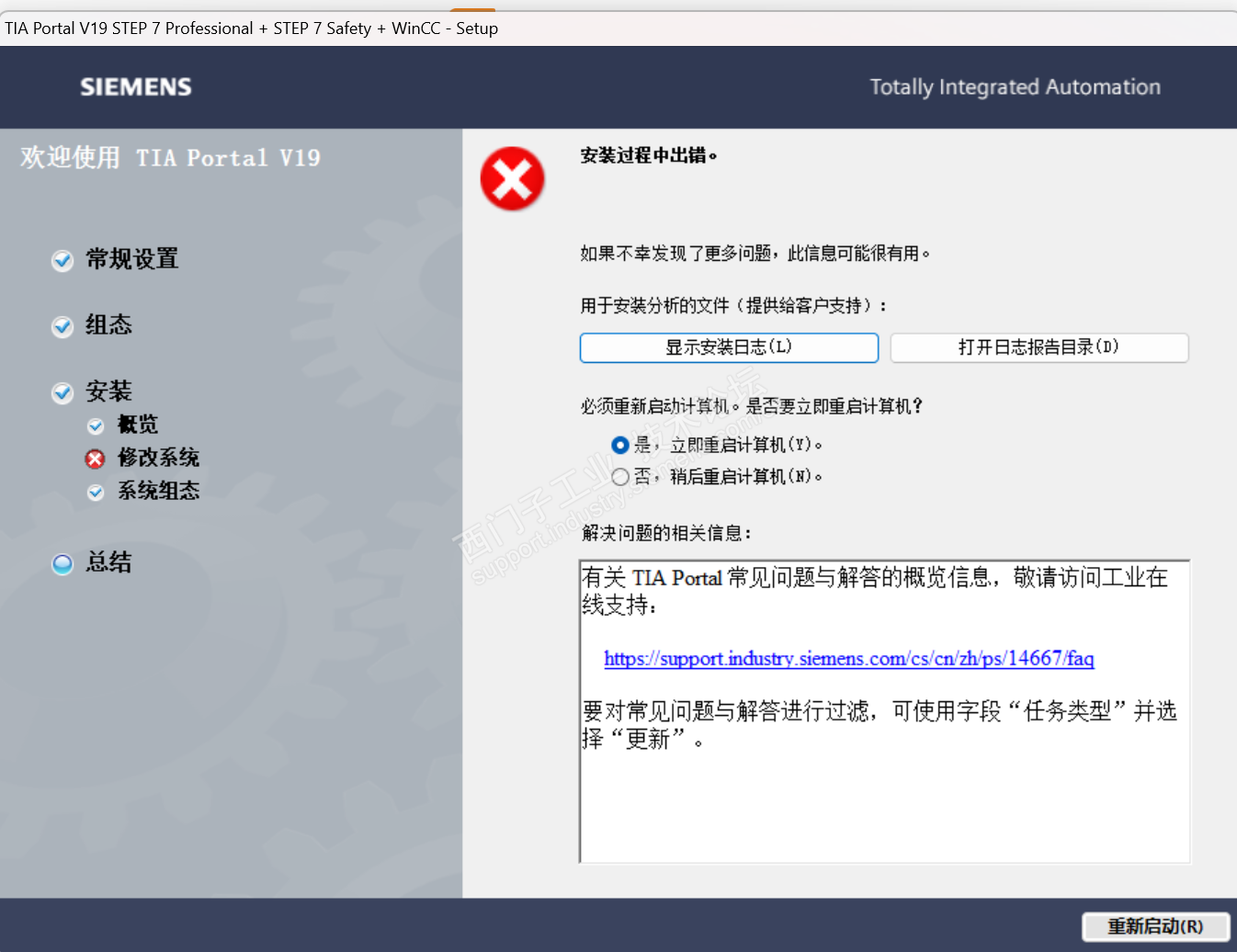The image size is (1237, 952).
Task: Select the 总结 step in sidebar
Action: pos(108,562)
